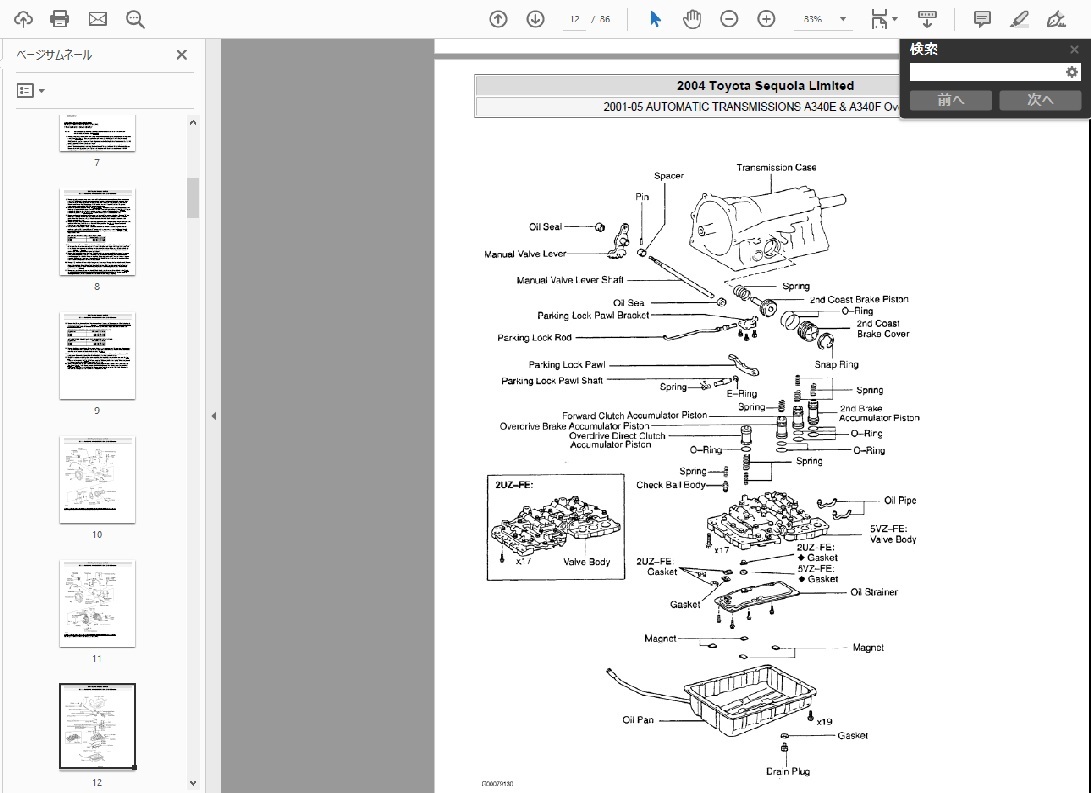Image resolution: width=1091 pixels, height=793 pixels.
Task: Click the thumbnail panel scrollbar thumb
Action: click(193, 198)
